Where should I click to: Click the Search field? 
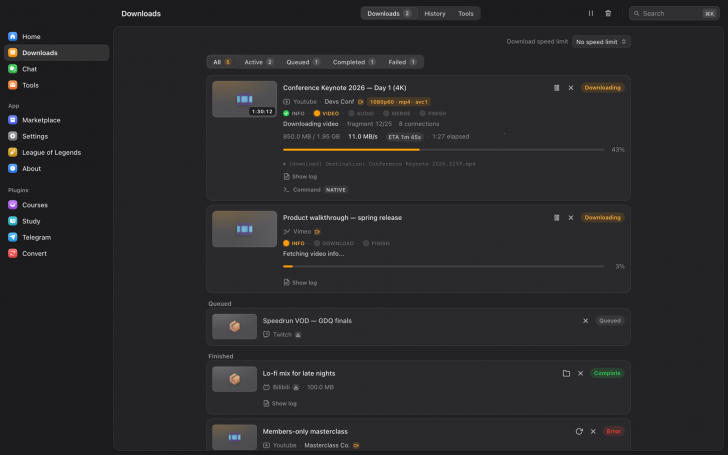(674, 13)
